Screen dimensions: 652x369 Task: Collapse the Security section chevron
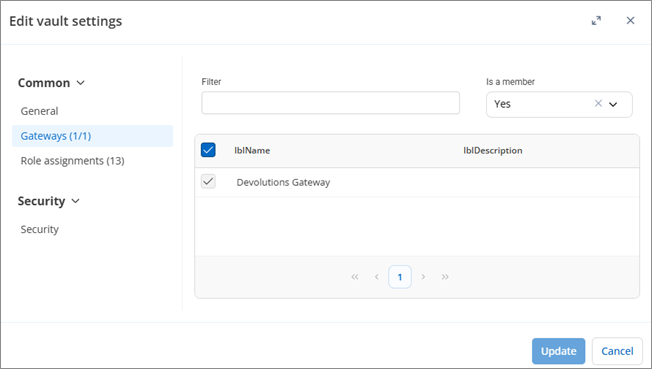75,201
